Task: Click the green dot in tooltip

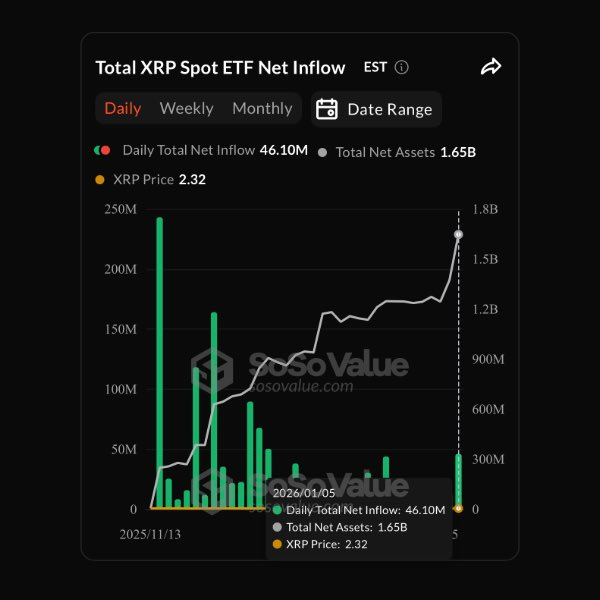Action: click(277, 510)
